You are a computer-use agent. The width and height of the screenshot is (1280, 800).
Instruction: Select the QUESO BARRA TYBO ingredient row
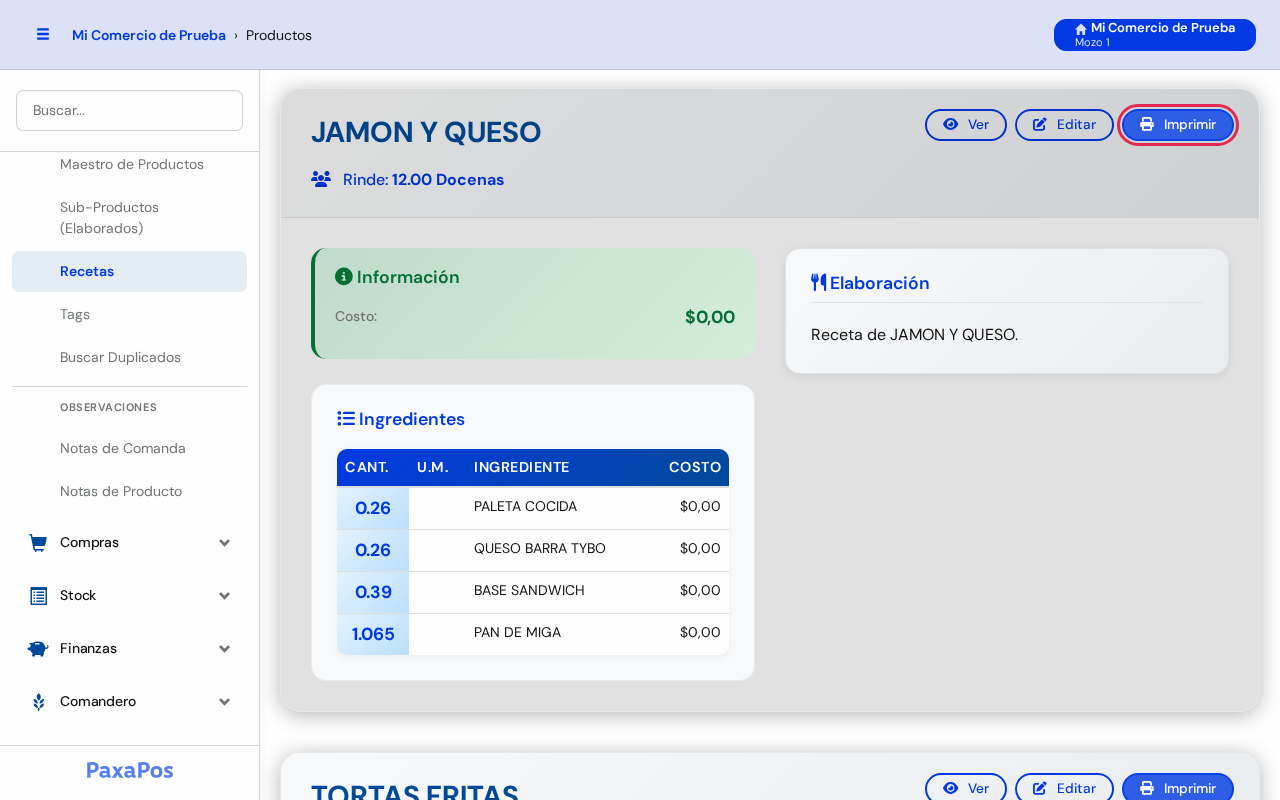pyautogui.click(x=533, y=550)
